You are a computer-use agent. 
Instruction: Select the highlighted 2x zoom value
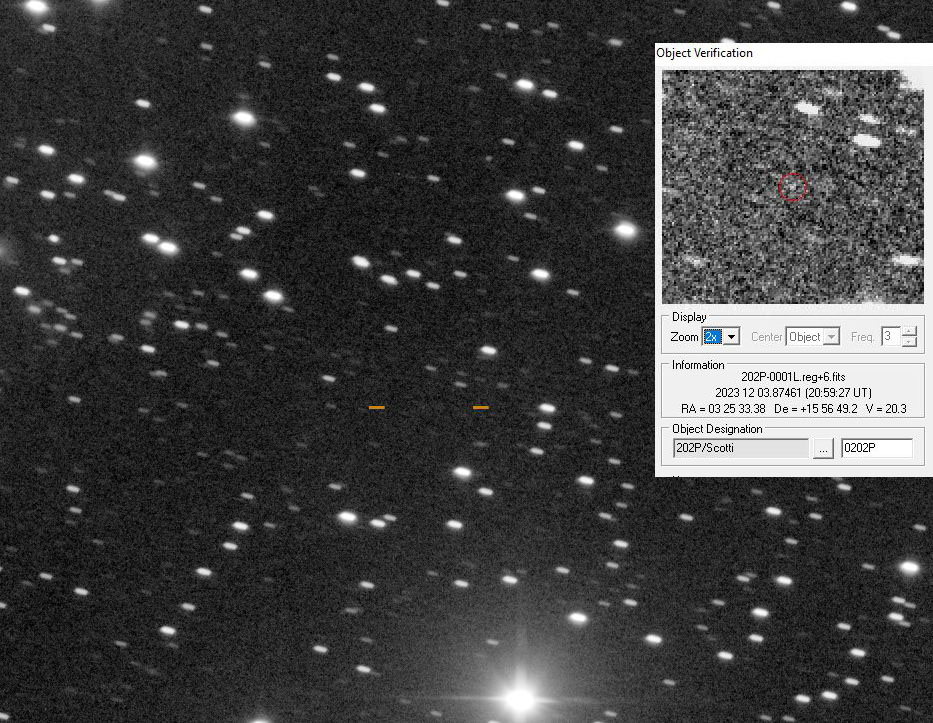(712, 337)
